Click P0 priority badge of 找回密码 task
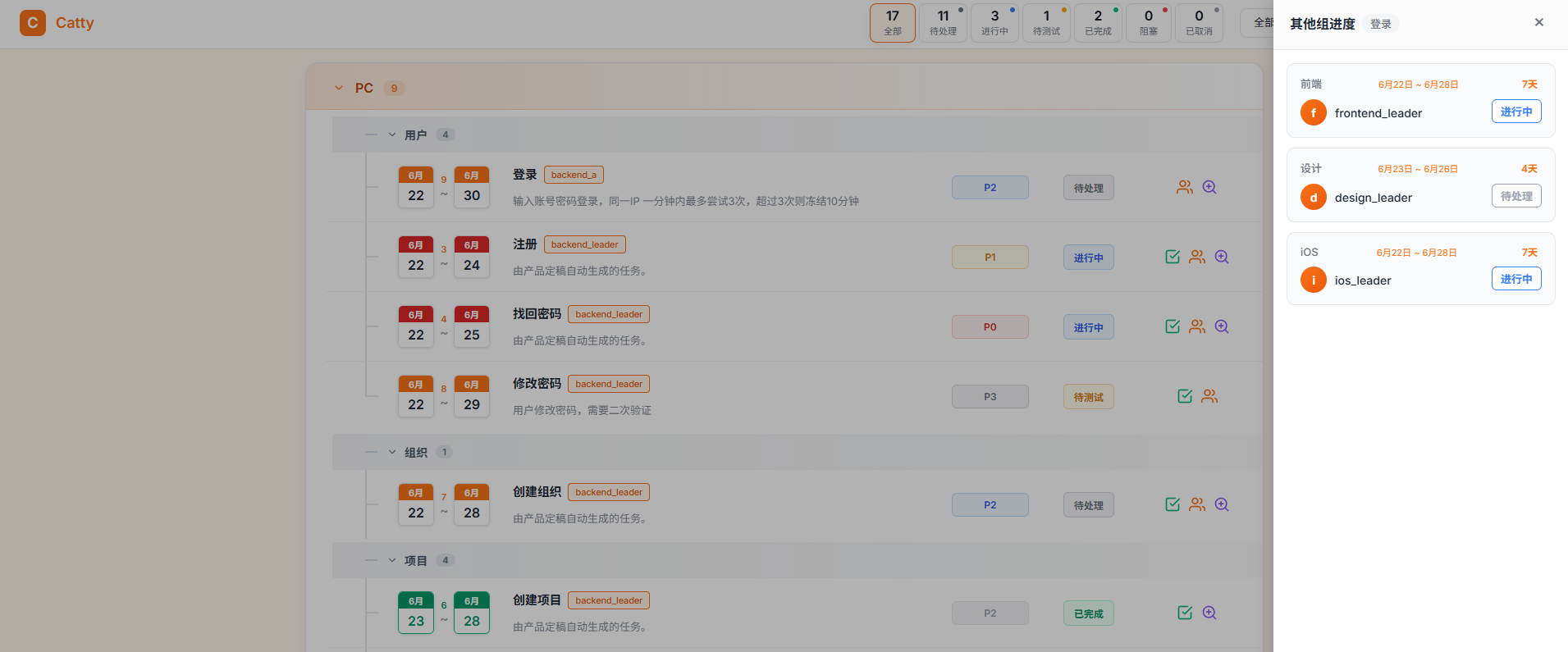This screenshot has height=652, width=1568. pos(990,327)
